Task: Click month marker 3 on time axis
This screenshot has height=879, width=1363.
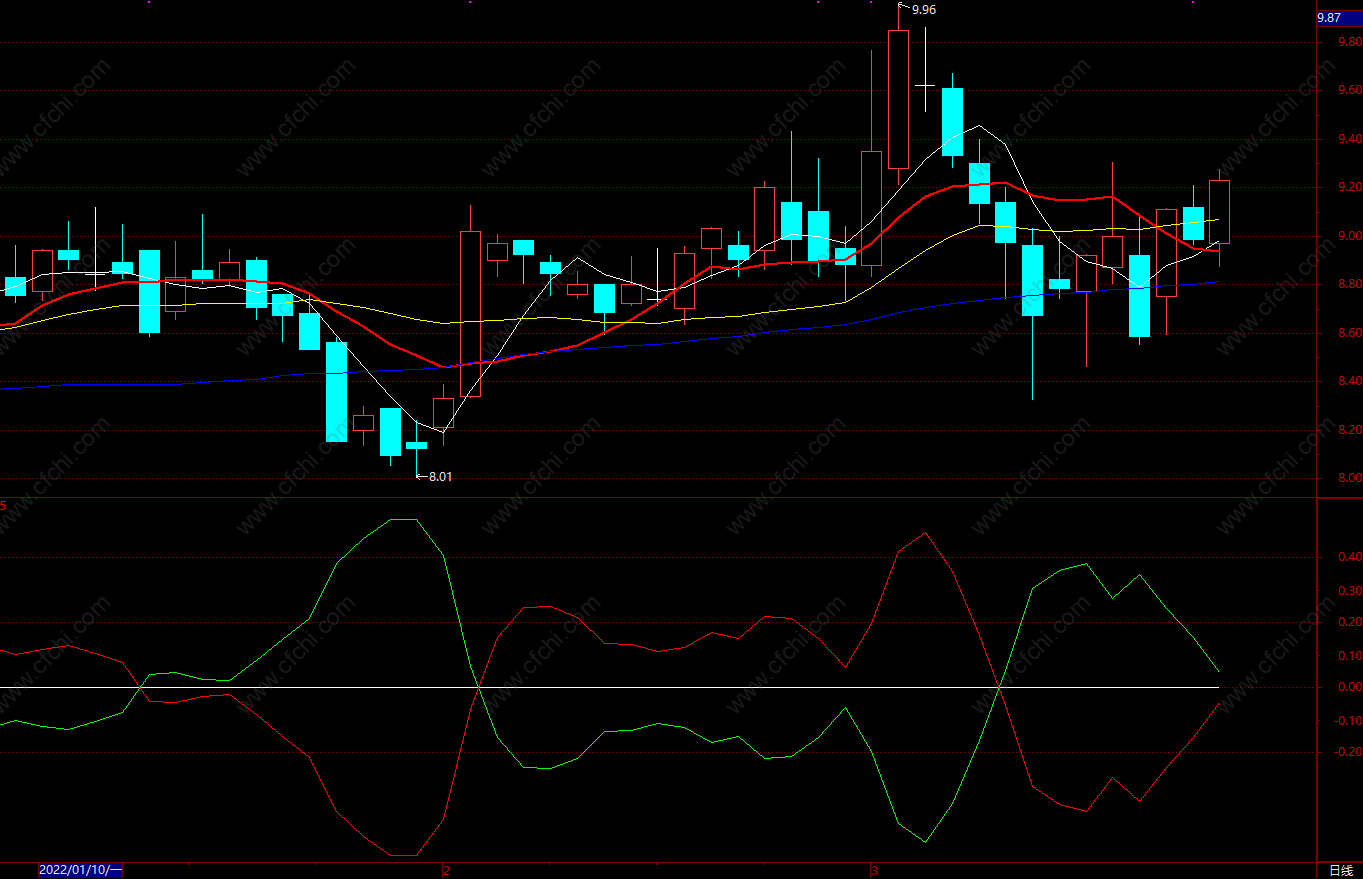Action: (x=874, y=871)
